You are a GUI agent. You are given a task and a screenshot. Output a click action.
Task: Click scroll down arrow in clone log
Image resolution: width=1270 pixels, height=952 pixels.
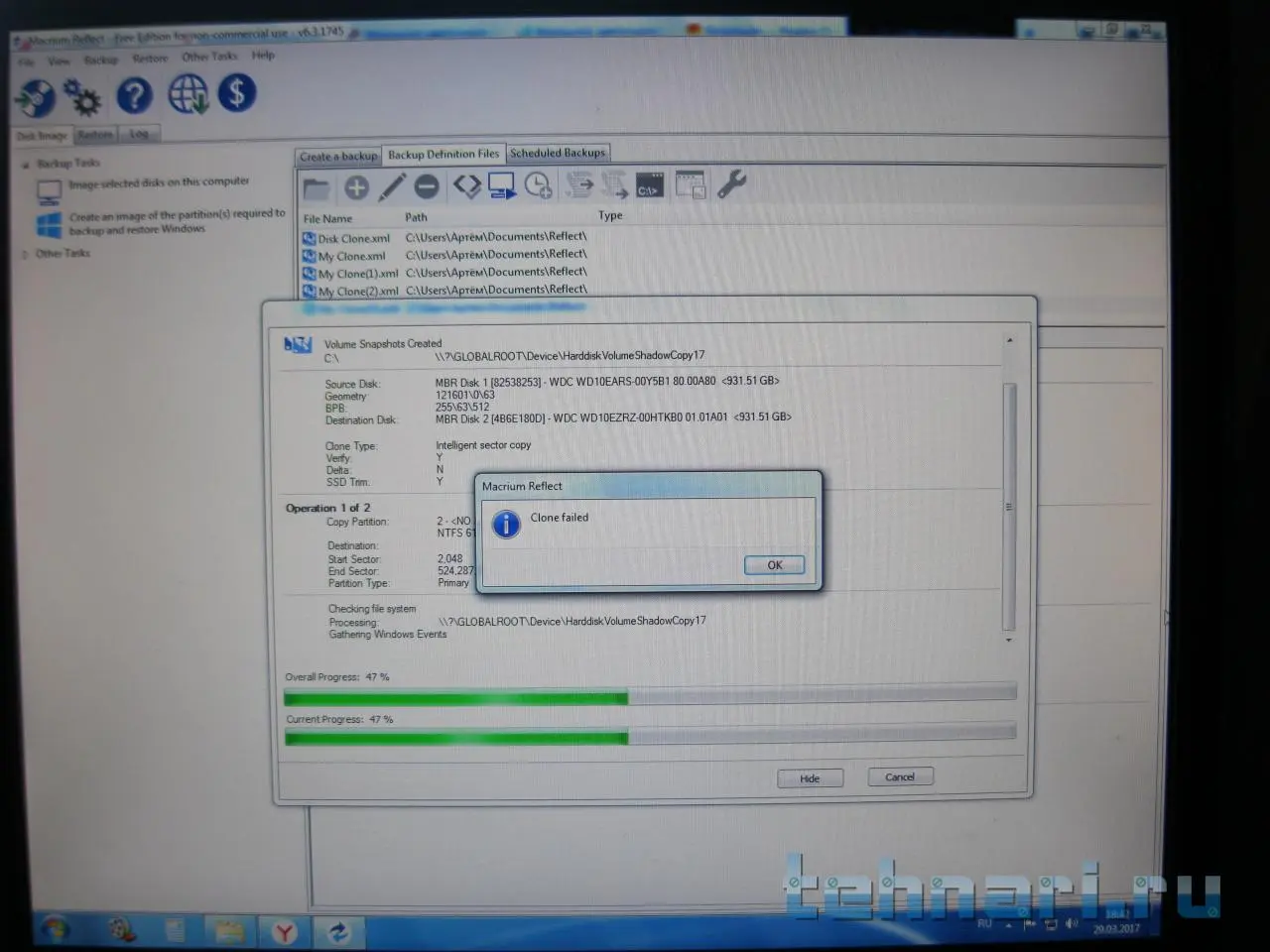click(x=1010, y=641)
